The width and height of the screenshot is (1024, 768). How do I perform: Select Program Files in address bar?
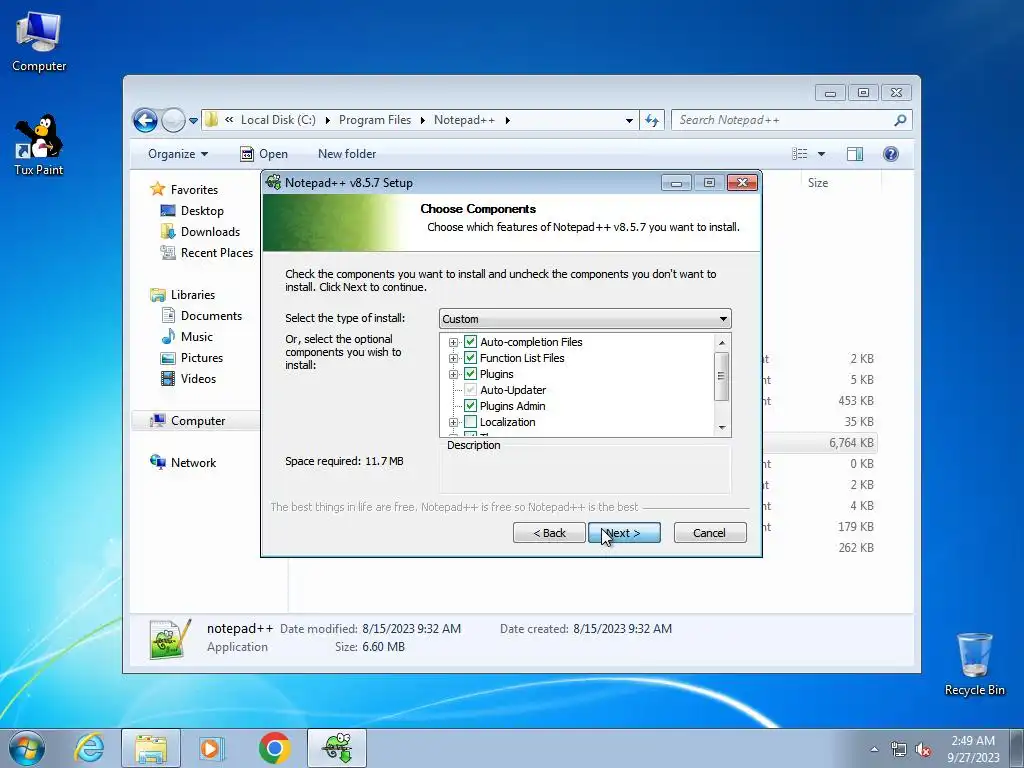[375, 120]
